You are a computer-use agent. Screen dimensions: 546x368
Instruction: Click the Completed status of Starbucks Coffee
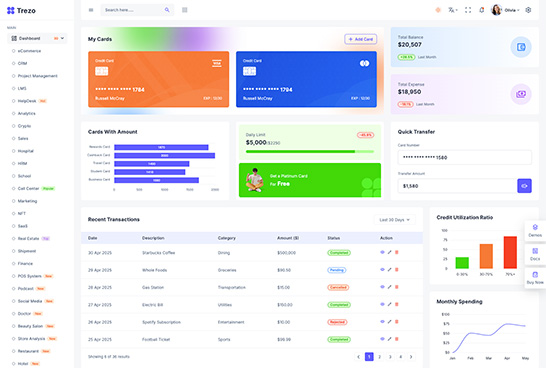[x=339, y=253]
